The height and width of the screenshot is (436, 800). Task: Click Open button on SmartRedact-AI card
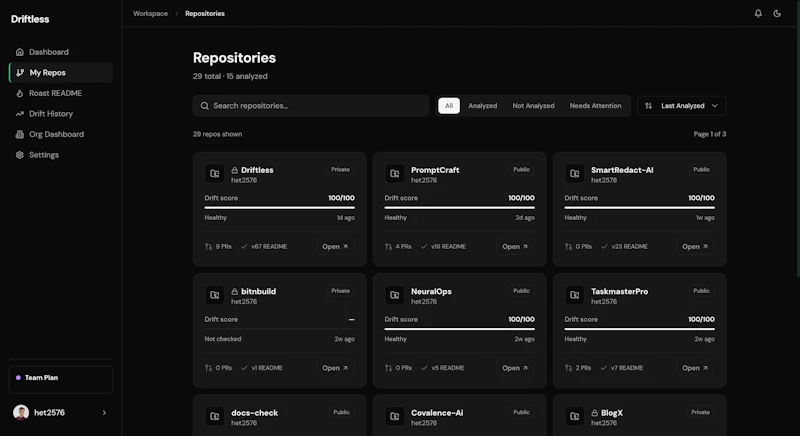(695, 246)
